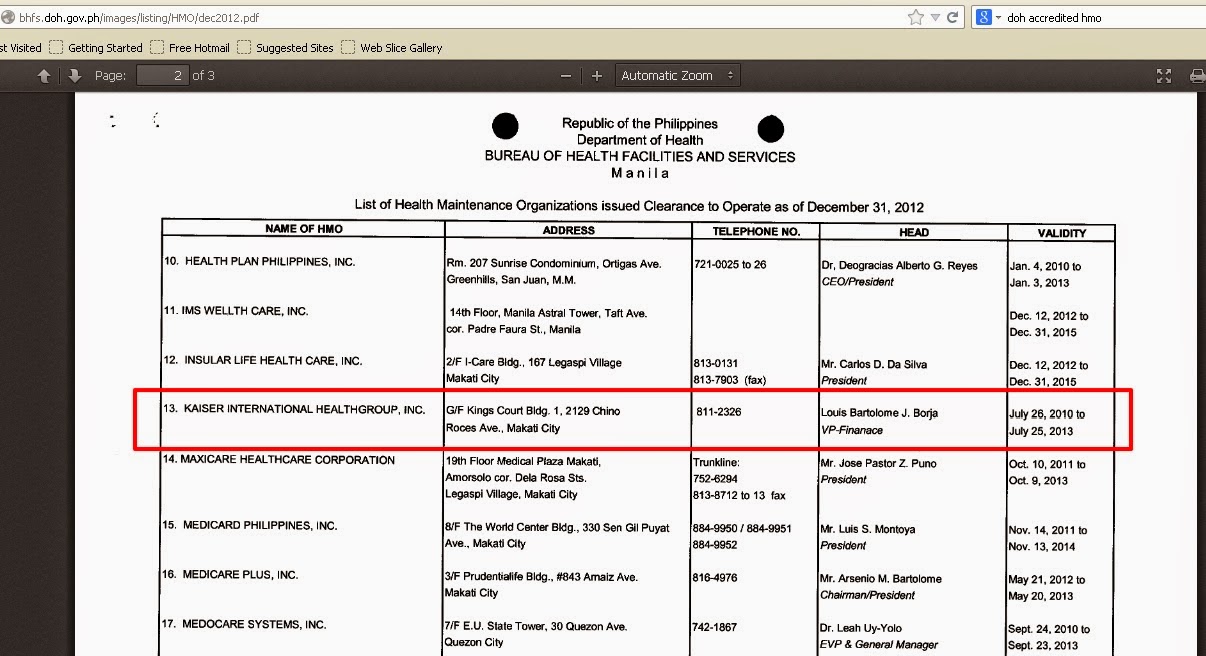Open the Web Slice Gallery bookmark
Image resolution: width=1206 pixels, height=656 pixels.
pyautogui.click(x=392, y=47)
